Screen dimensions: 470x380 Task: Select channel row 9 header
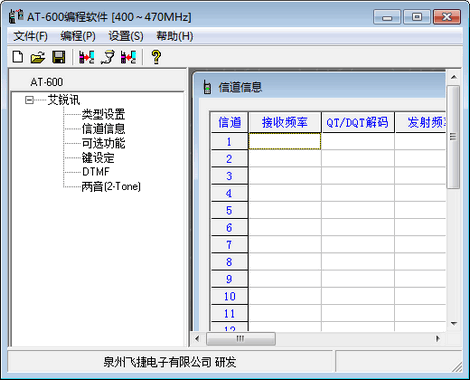pyautogui.click(x=229, y=279)
